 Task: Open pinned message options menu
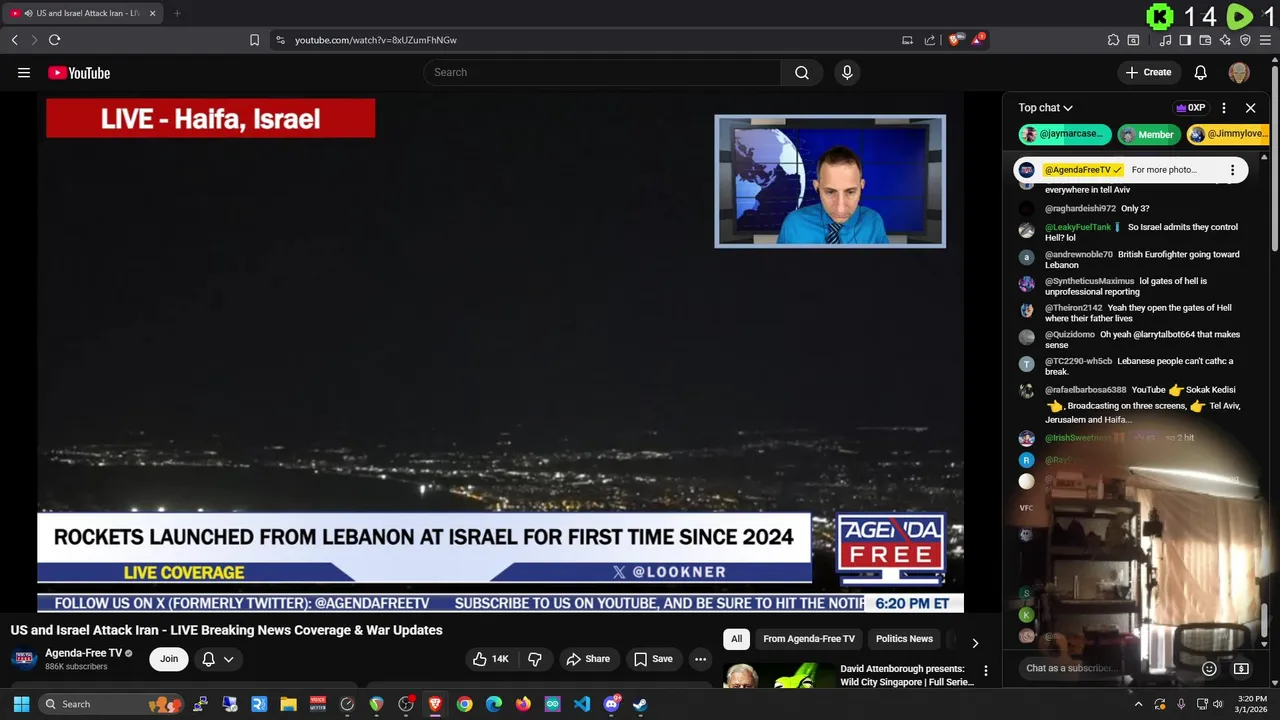(x=1232, y=170)
